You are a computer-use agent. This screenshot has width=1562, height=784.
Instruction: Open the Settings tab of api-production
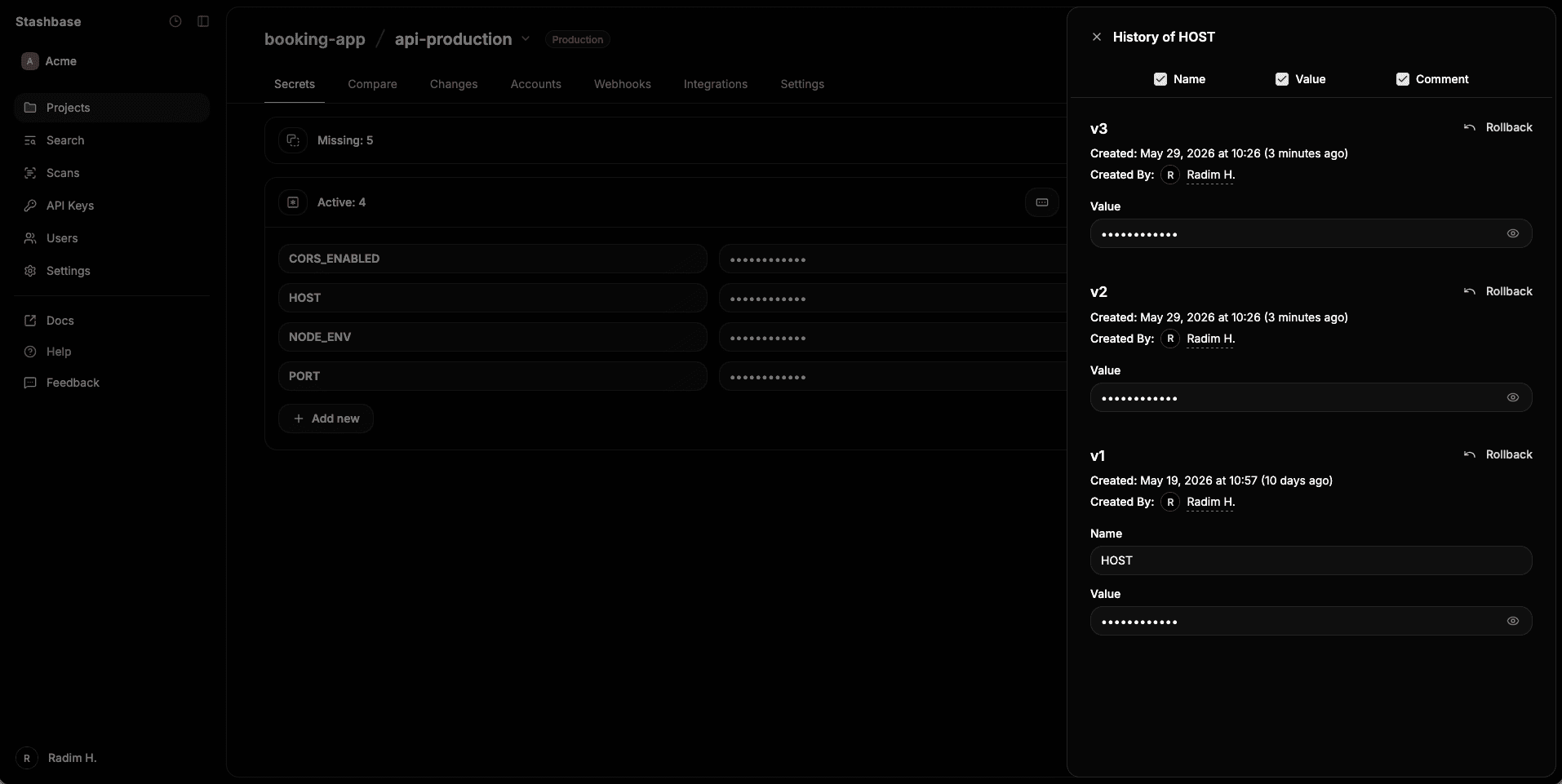[x=802, y=84]
